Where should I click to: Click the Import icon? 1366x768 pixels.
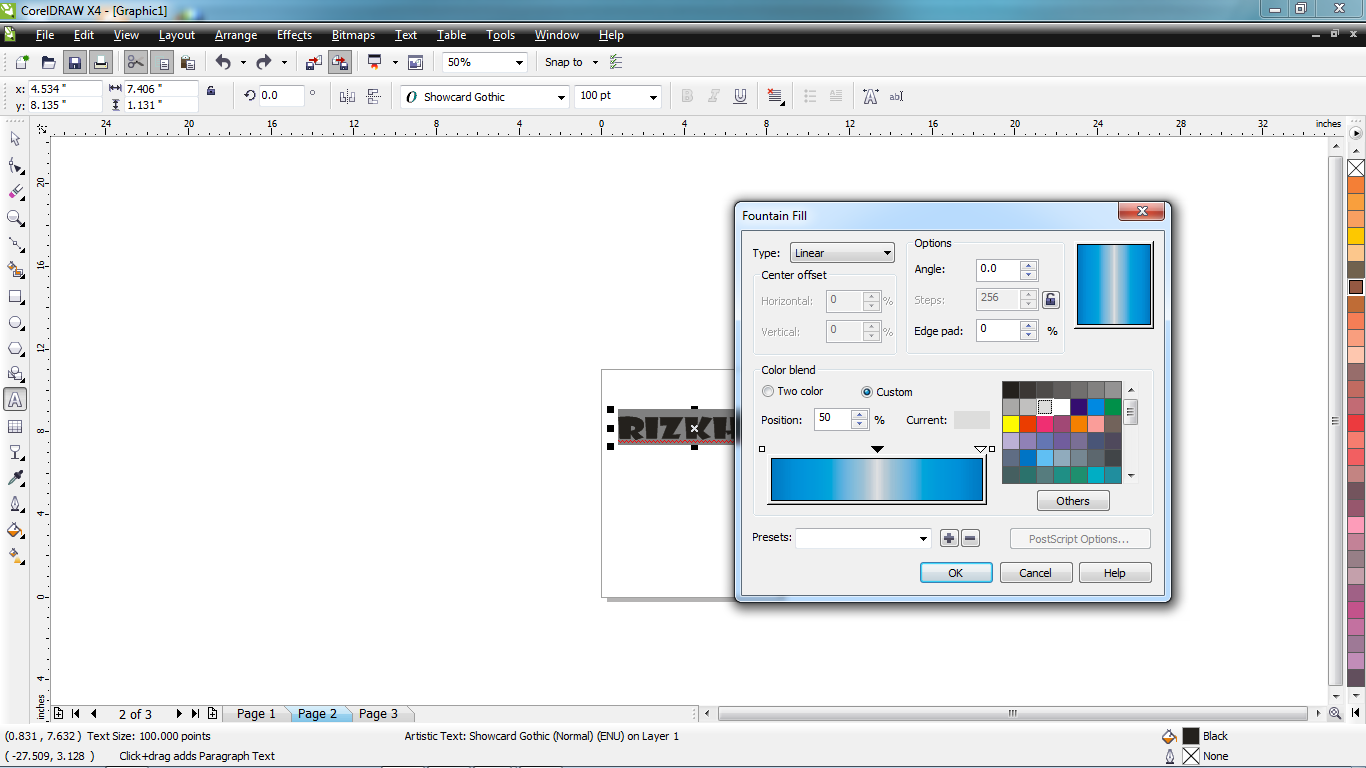pos(314,62)
